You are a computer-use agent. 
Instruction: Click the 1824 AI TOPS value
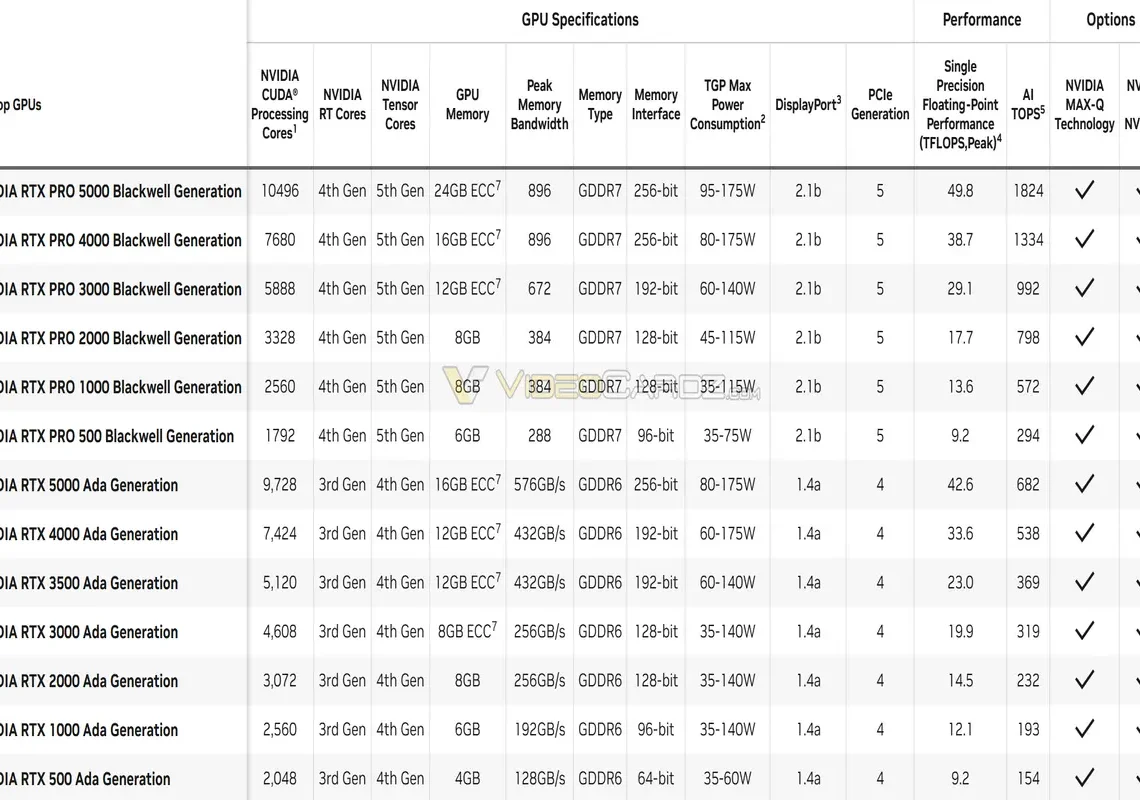tap(1028, 191)
